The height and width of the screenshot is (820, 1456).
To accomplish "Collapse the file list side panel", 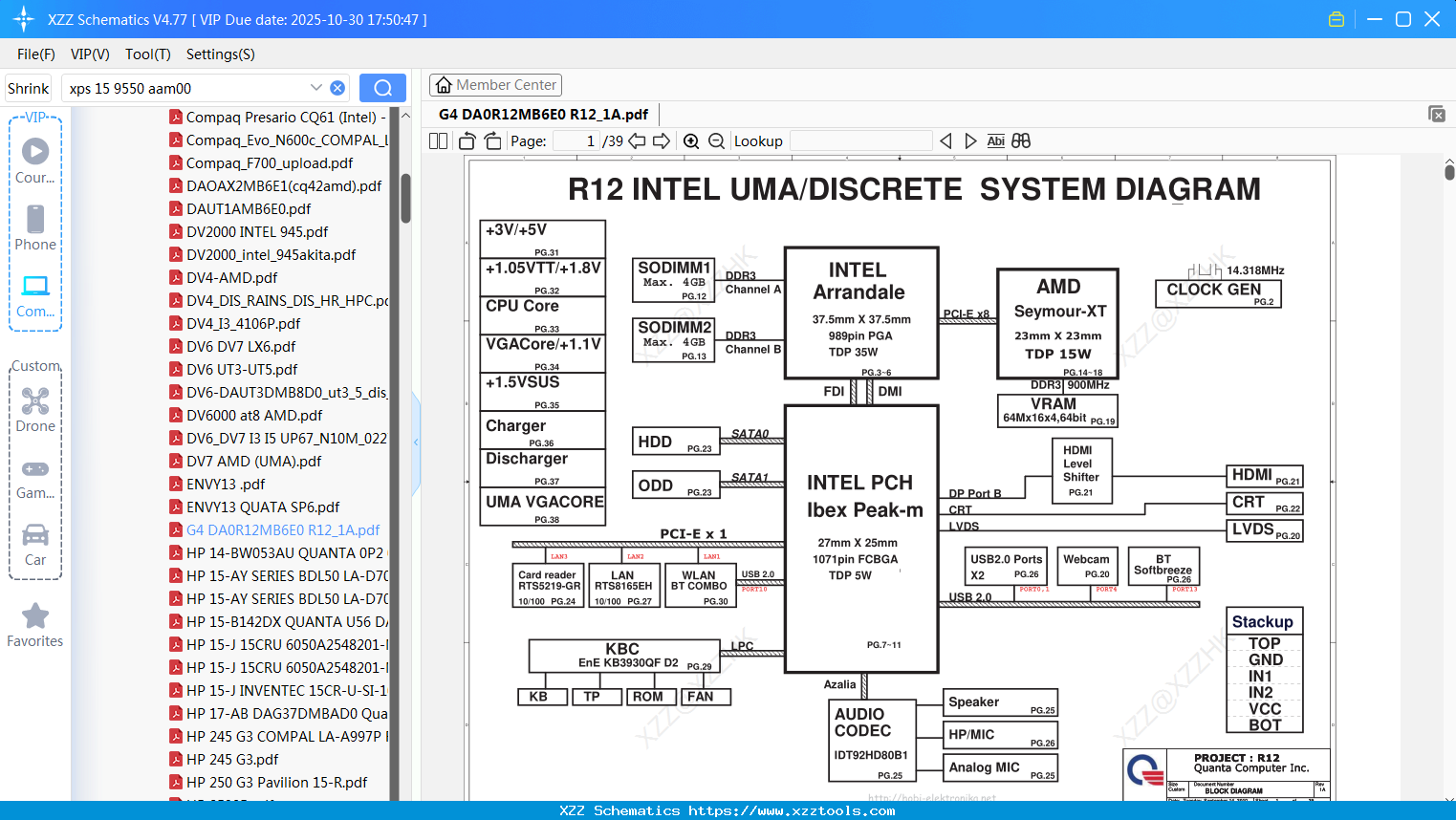I will [x=416, y=442].
